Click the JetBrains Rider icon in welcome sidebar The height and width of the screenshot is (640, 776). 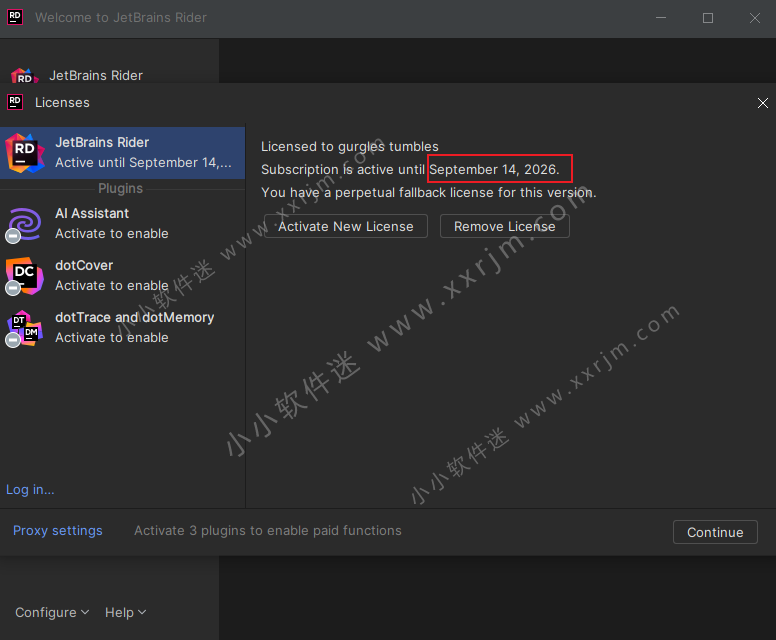click(x=22, y=77)
